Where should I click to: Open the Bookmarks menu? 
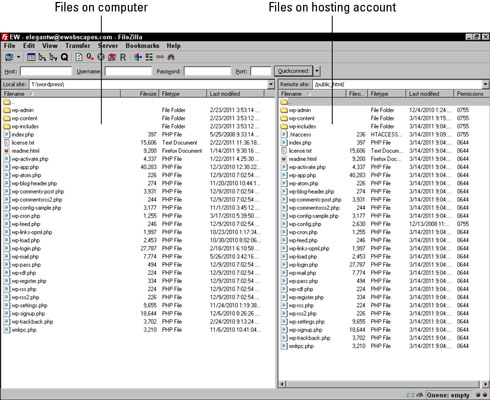pyautogui.click(x=142, y=46)
